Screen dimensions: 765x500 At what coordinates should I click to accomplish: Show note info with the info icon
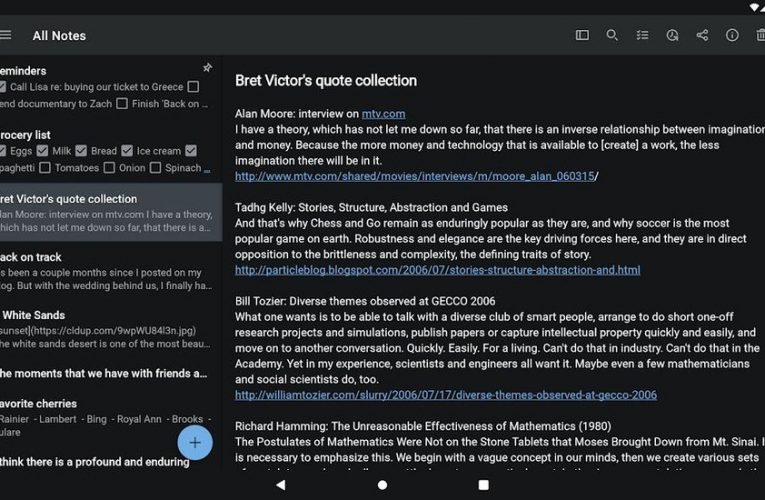(732, 35)
